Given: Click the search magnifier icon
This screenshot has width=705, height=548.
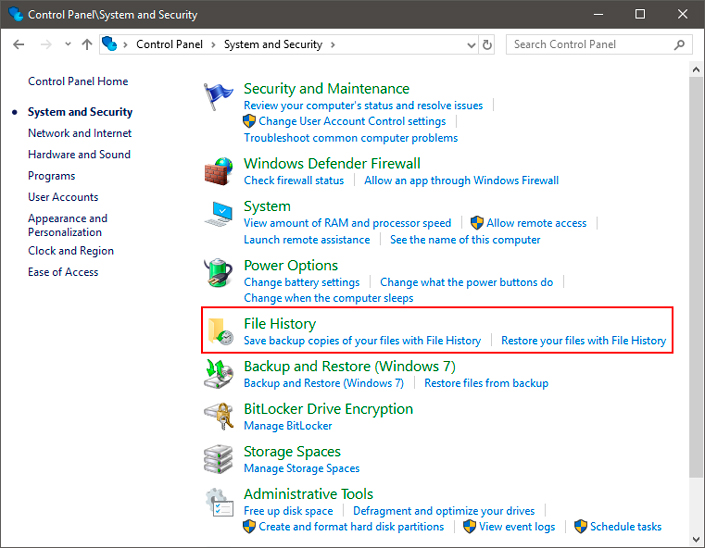Looking at the screenshot, I should point(679,45).
